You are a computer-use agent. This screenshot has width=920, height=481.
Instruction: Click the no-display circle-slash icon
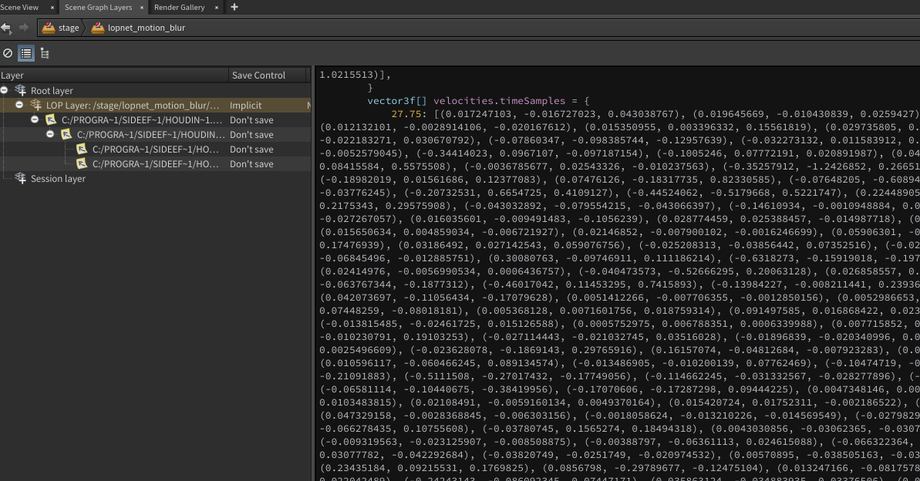click(8, 53)
